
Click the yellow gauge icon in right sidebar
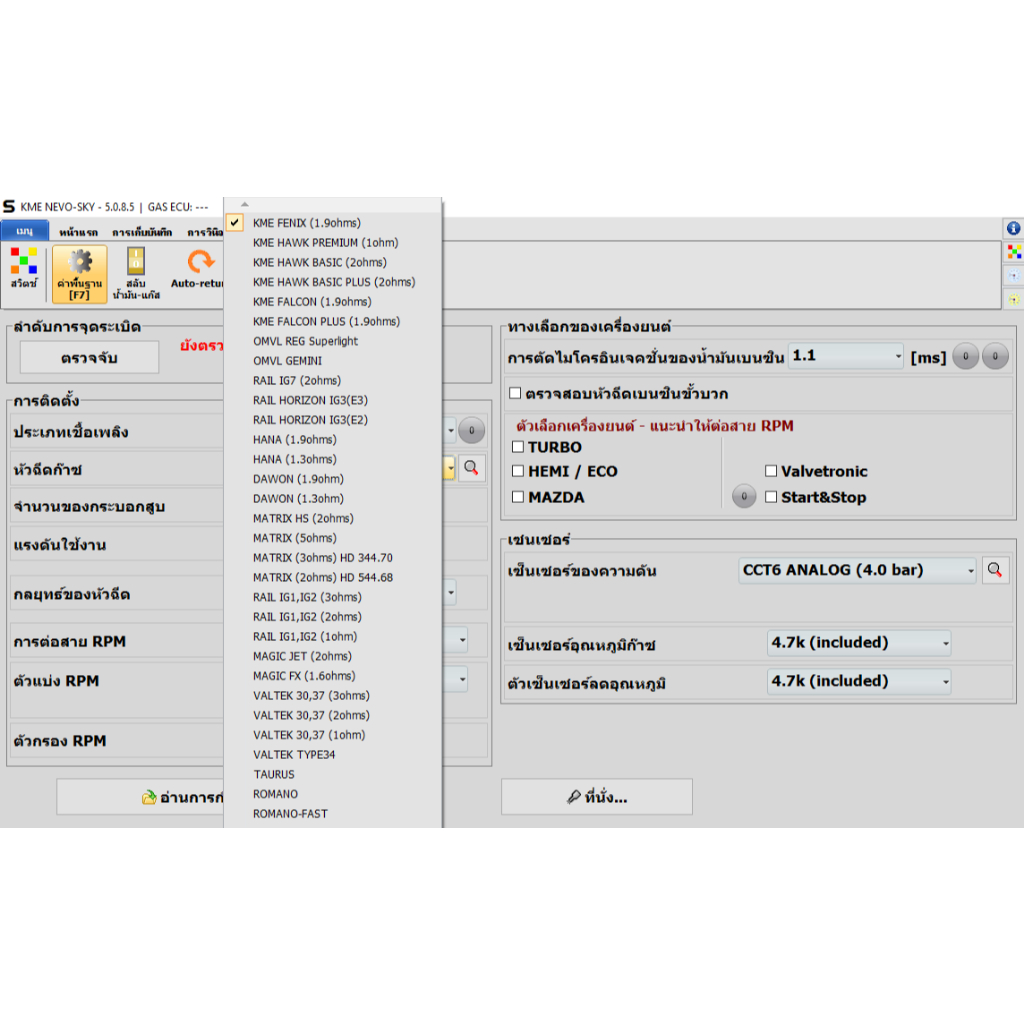coord(1013,299)
